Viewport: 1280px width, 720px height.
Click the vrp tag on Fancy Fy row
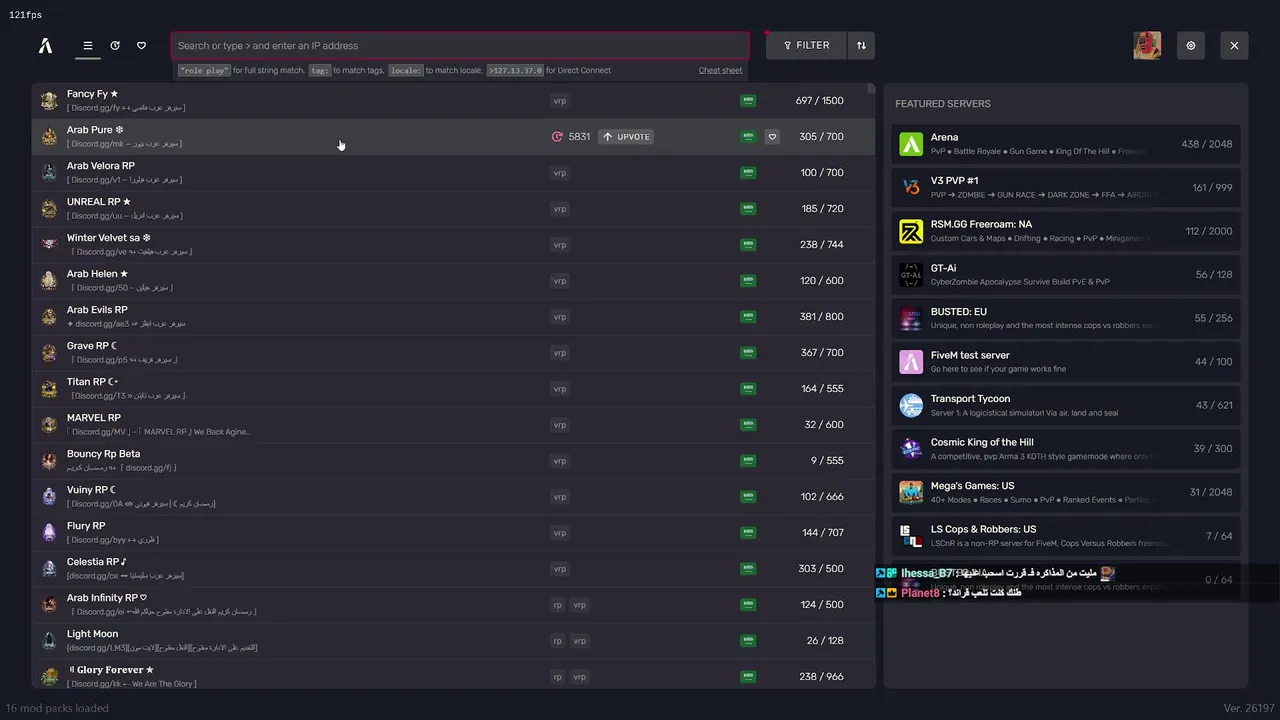pos(560,101)
